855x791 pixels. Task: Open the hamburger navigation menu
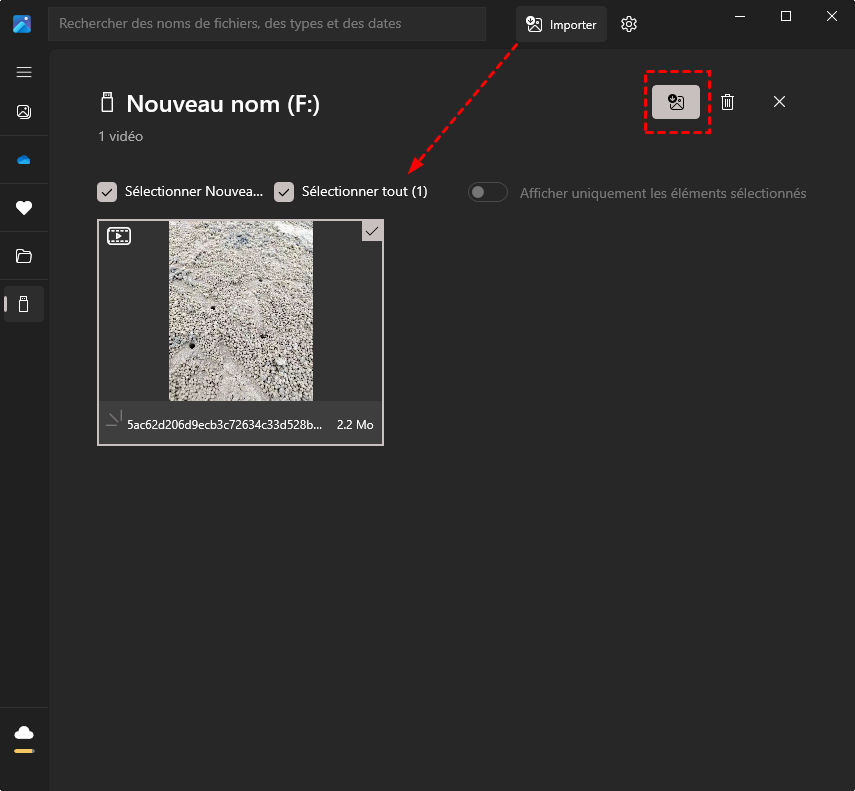[24, 72]
